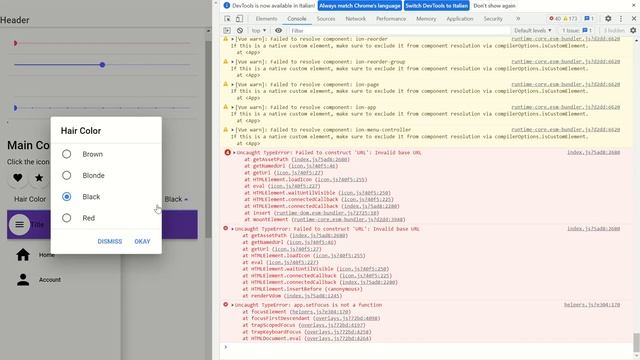
Task: Click Always match Chrome's language button
Action: 360,6
